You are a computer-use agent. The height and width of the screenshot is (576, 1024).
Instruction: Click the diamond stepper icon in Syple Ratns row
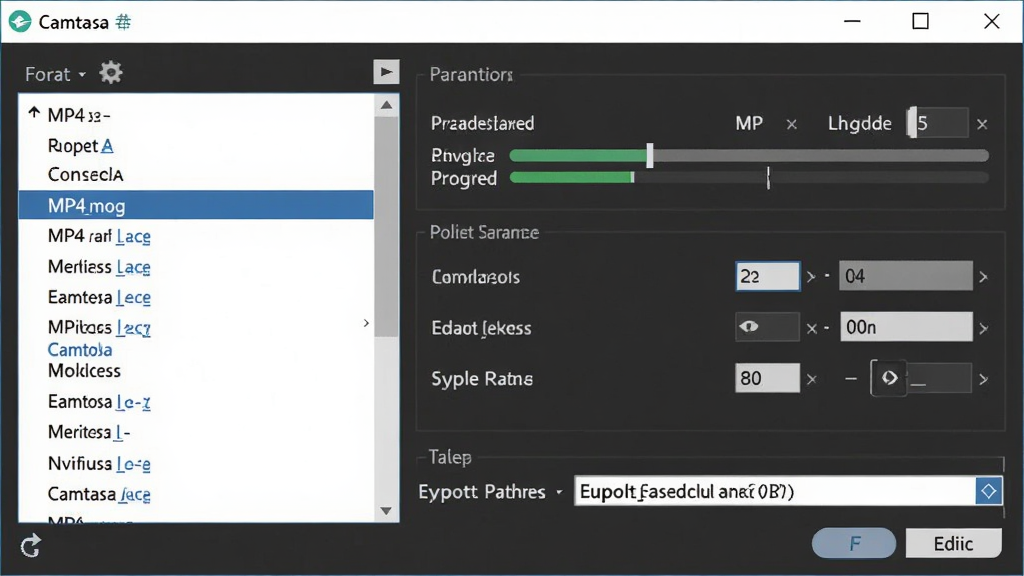(889, 378)
